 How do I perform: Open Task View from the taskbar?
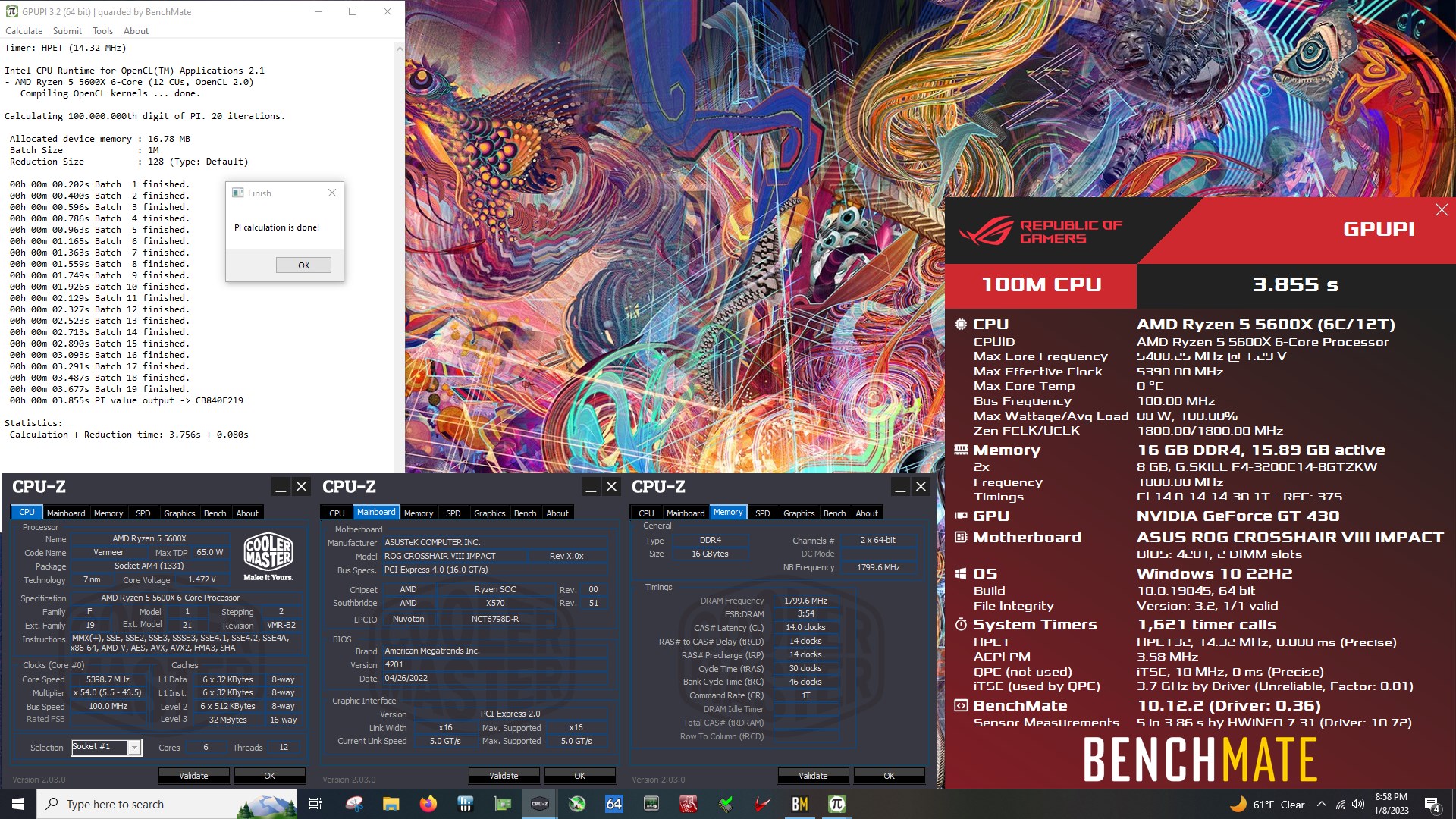[x=315, y=804]
